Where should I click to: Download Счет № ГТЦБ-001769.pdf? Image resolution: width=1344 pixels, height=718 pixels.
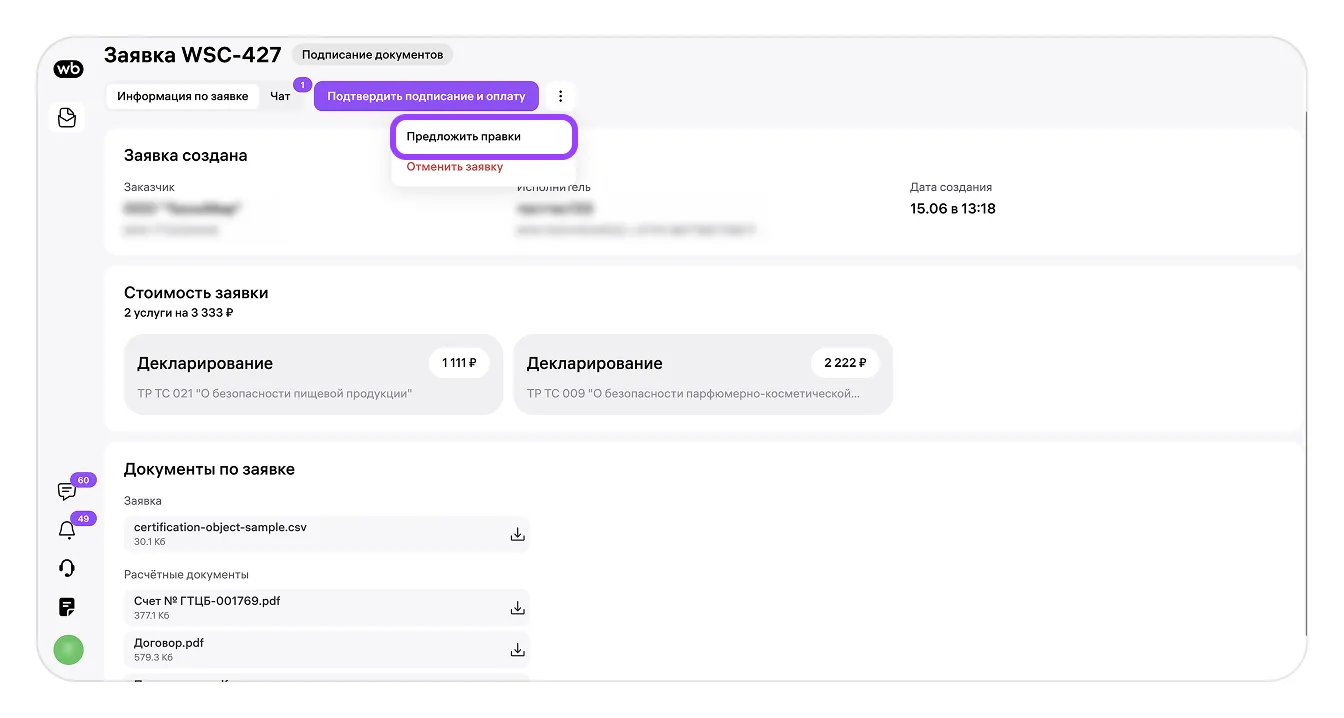518,608
